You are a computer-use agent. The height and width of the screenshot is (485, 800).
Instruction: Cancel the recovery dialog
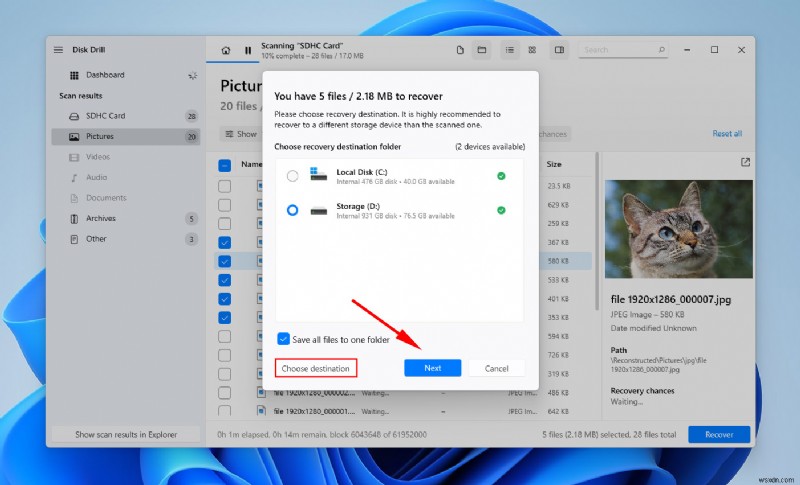(x=496, y=368)
